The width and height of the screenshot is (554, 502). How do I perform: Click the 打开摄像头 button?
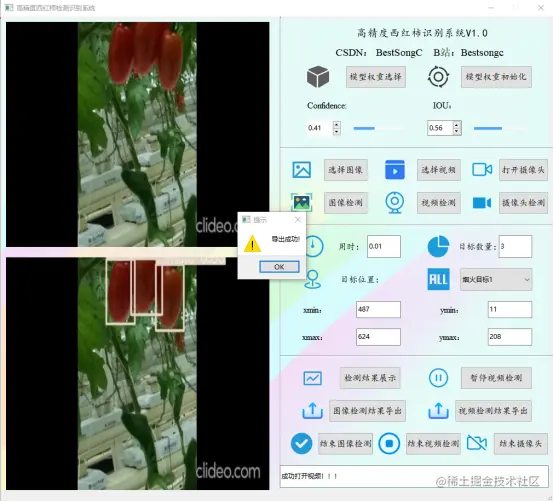coord(523,170)
